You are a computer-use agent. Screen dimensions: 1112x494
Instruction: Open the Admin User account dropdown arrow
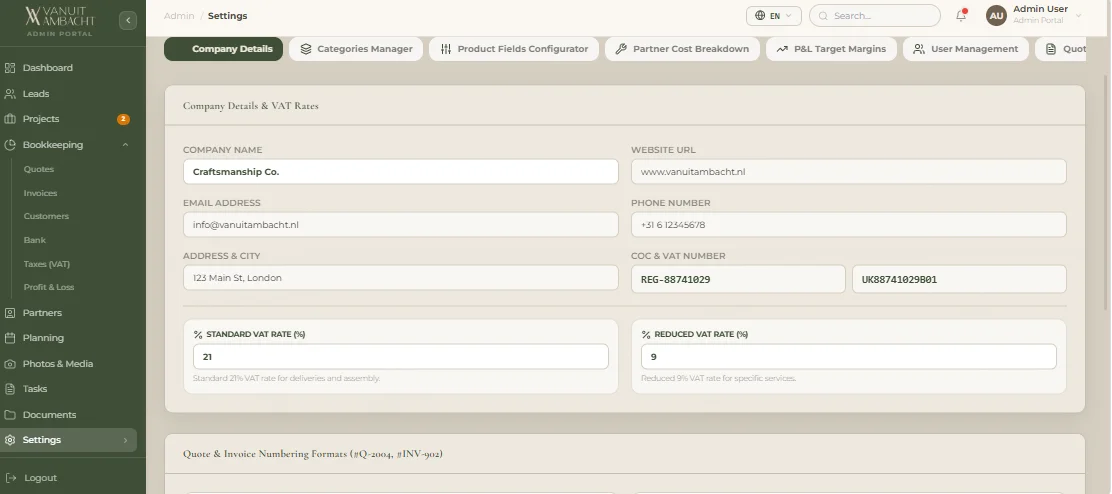(1079, 16)
